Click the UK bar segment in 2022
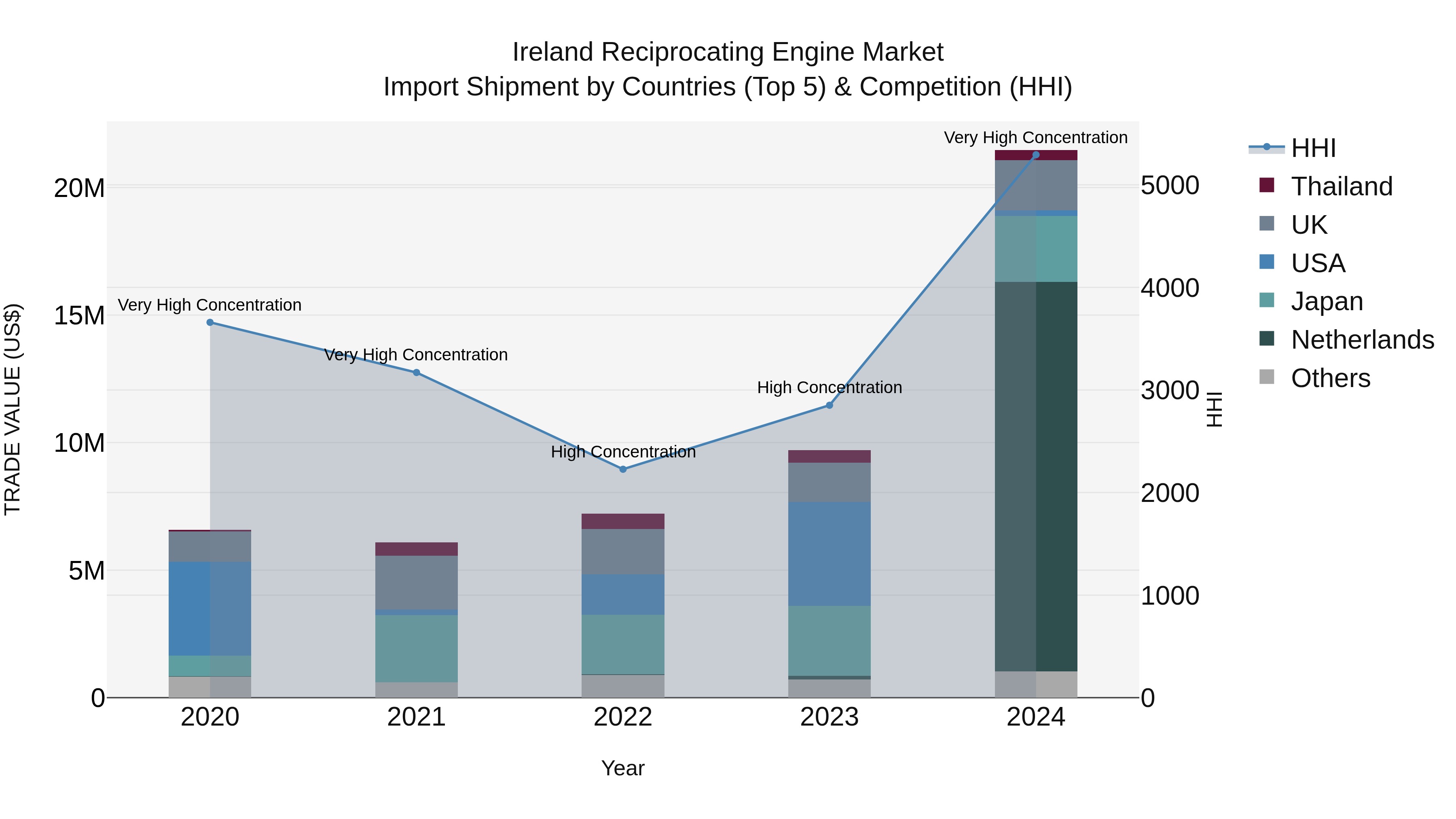Viewport: 1456px width, 819px height. click(x=623, y=552)
